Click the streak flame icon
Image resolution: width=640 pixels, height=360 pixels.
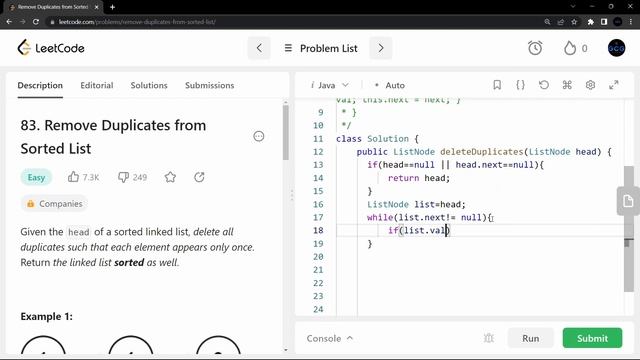570,48
